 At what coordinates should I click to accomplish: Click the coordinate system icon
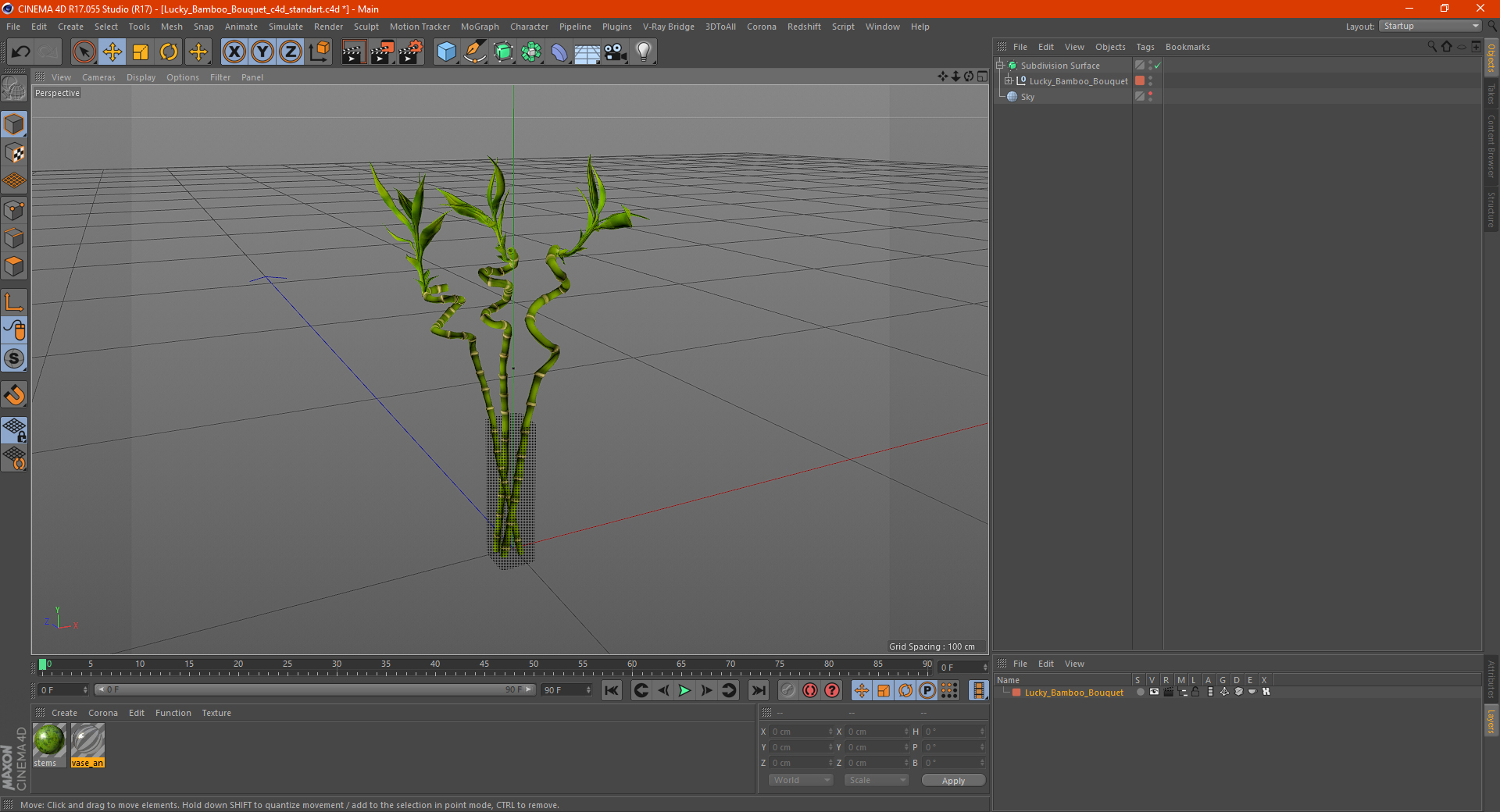click(x=320, y=52)
